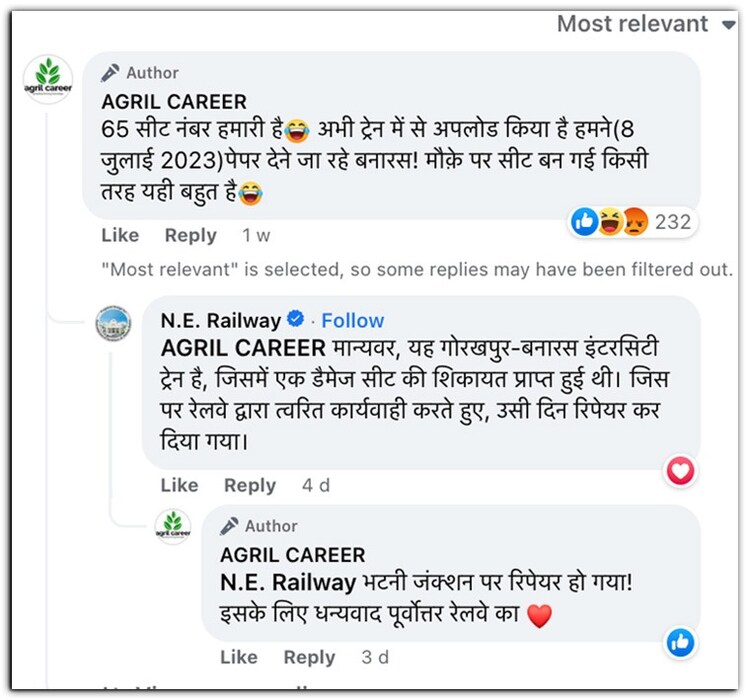
Task: Open the Most relevant sort dropdown
Action: pyautogui.click(x=645, y=23)
